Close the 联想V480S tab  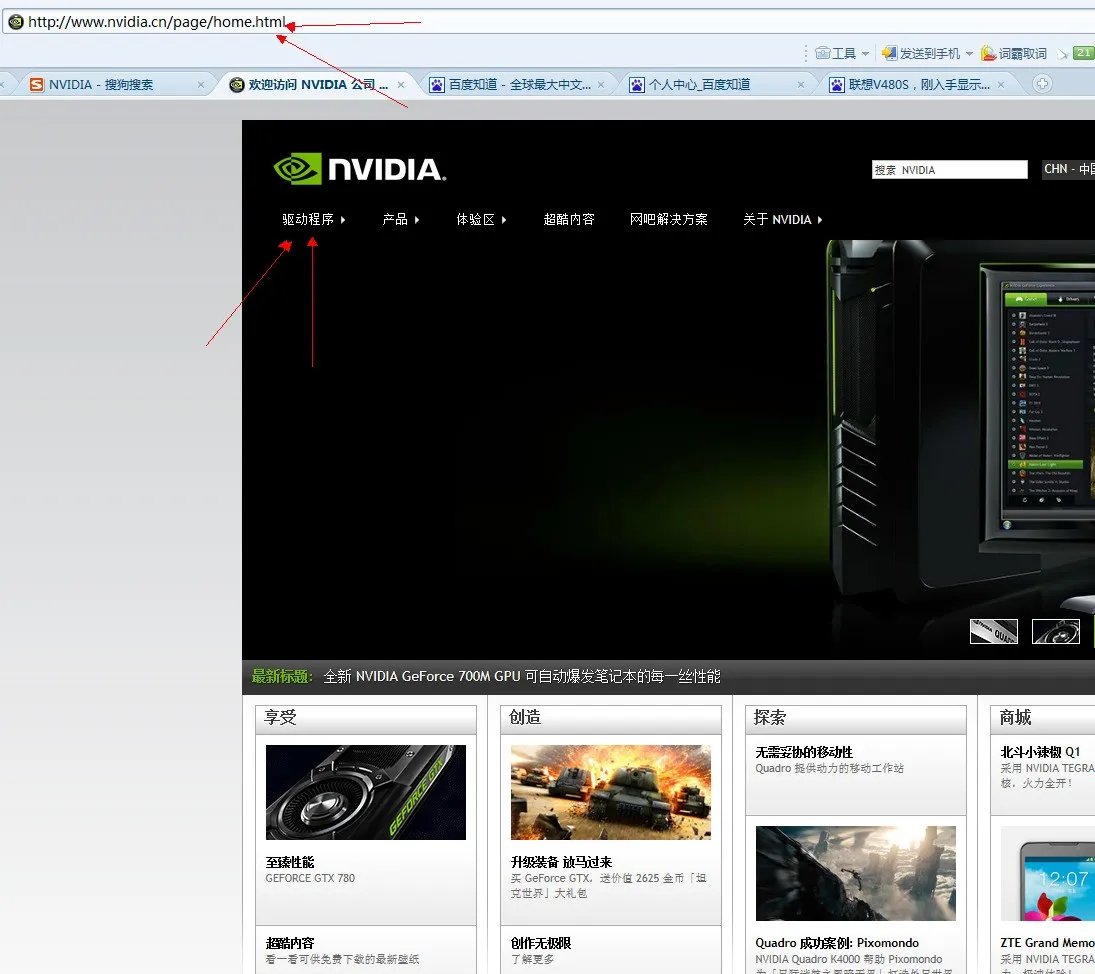[x=1001, y=84]
